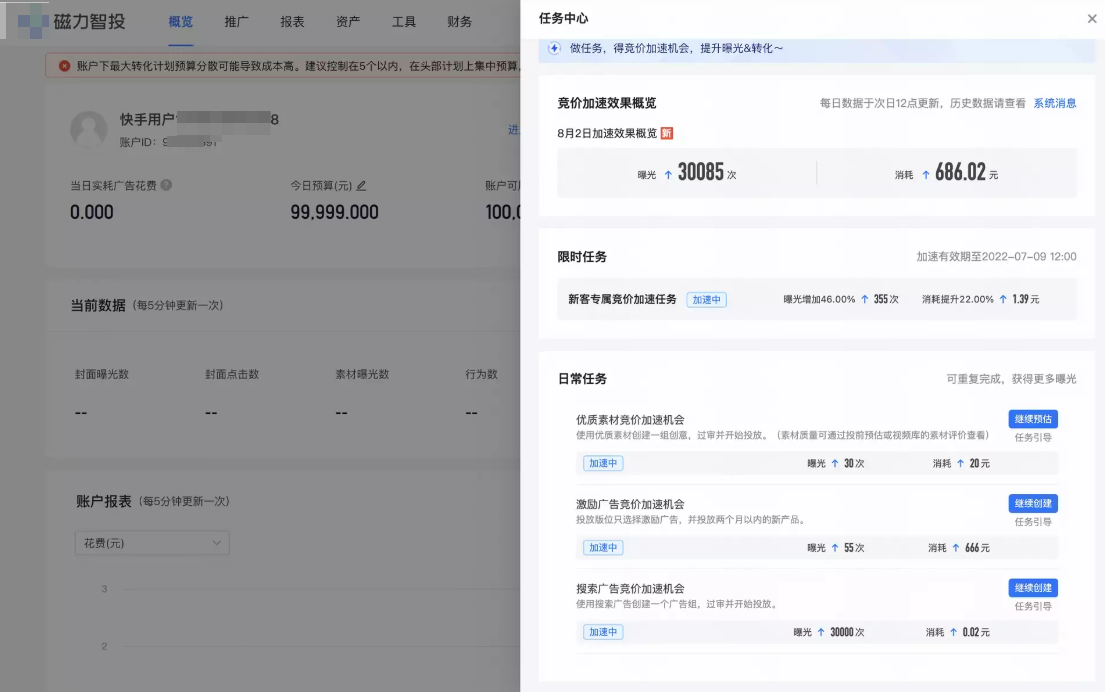Click the 加速中 badge on 新客专属竞价加速任务
Image resolution: width=1105 pixels, height=692 pixels.
tap(706, 299)
